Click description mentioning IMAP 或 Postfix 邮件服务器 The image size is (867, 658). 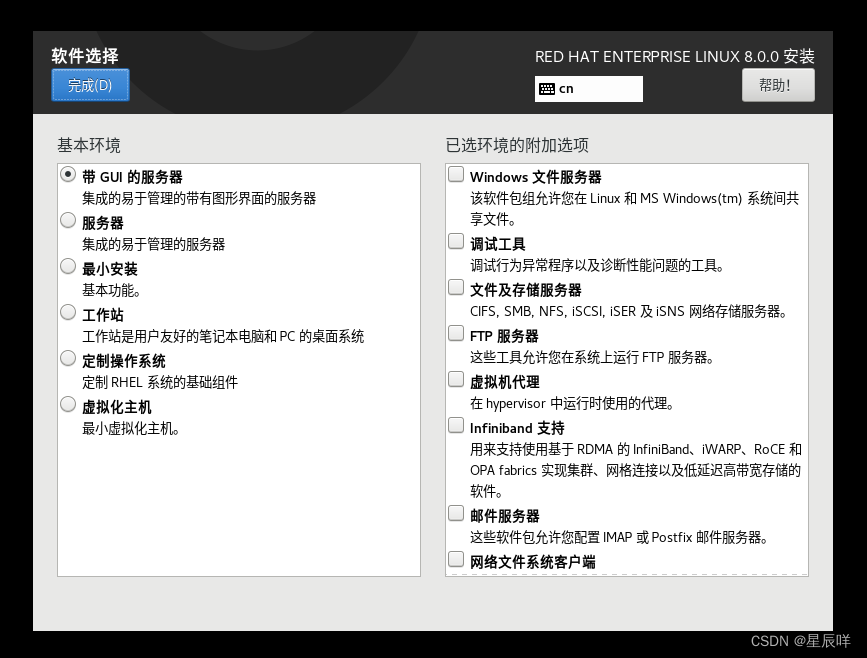pos(619,537)
